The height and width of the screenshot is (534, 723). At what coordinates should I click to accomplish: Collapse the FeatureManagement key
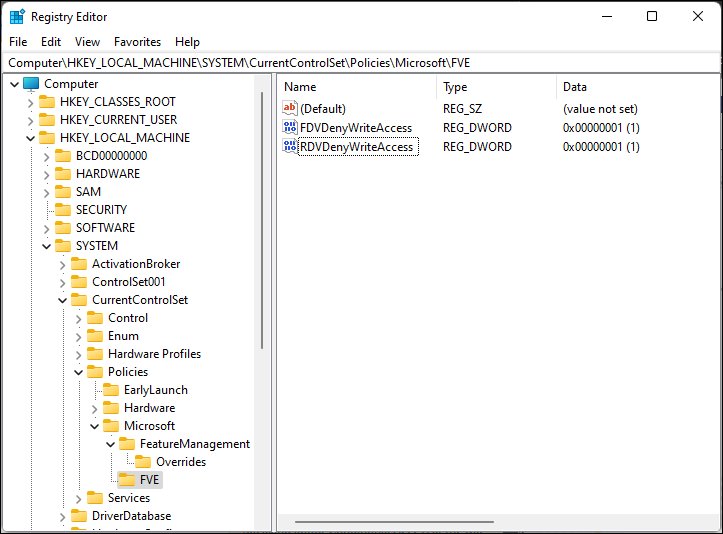pos(111,444)
